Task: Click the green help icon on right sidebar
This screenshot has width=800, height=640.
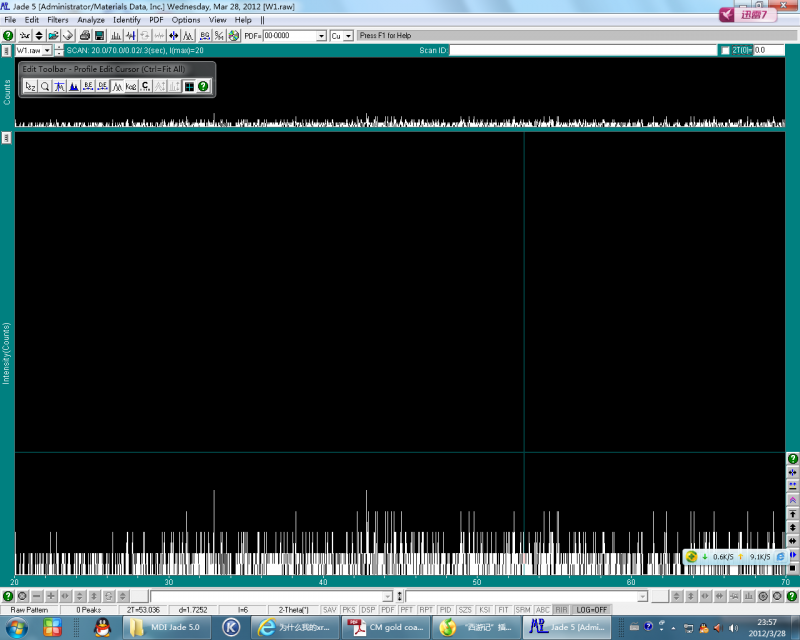Action: 792,458
